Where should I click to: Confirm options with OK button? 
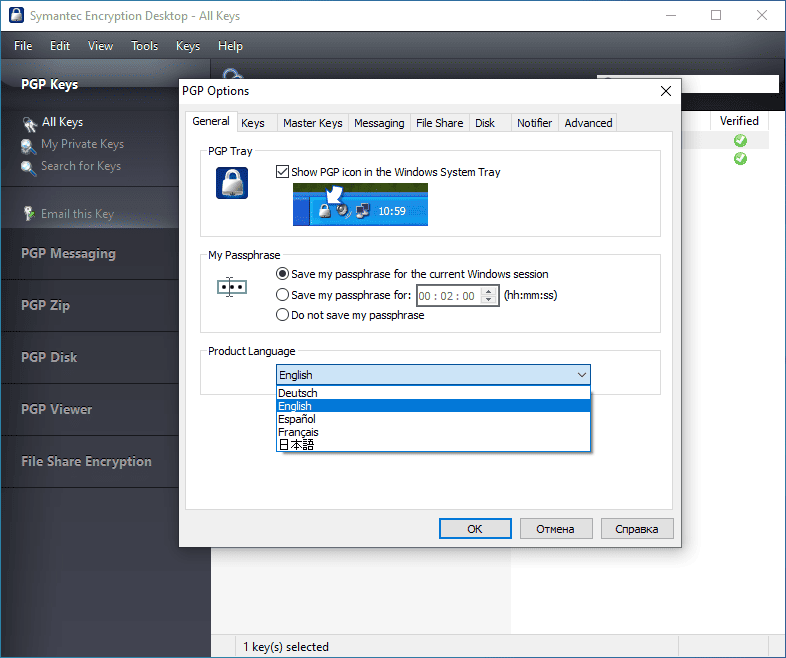pos(475,529)
